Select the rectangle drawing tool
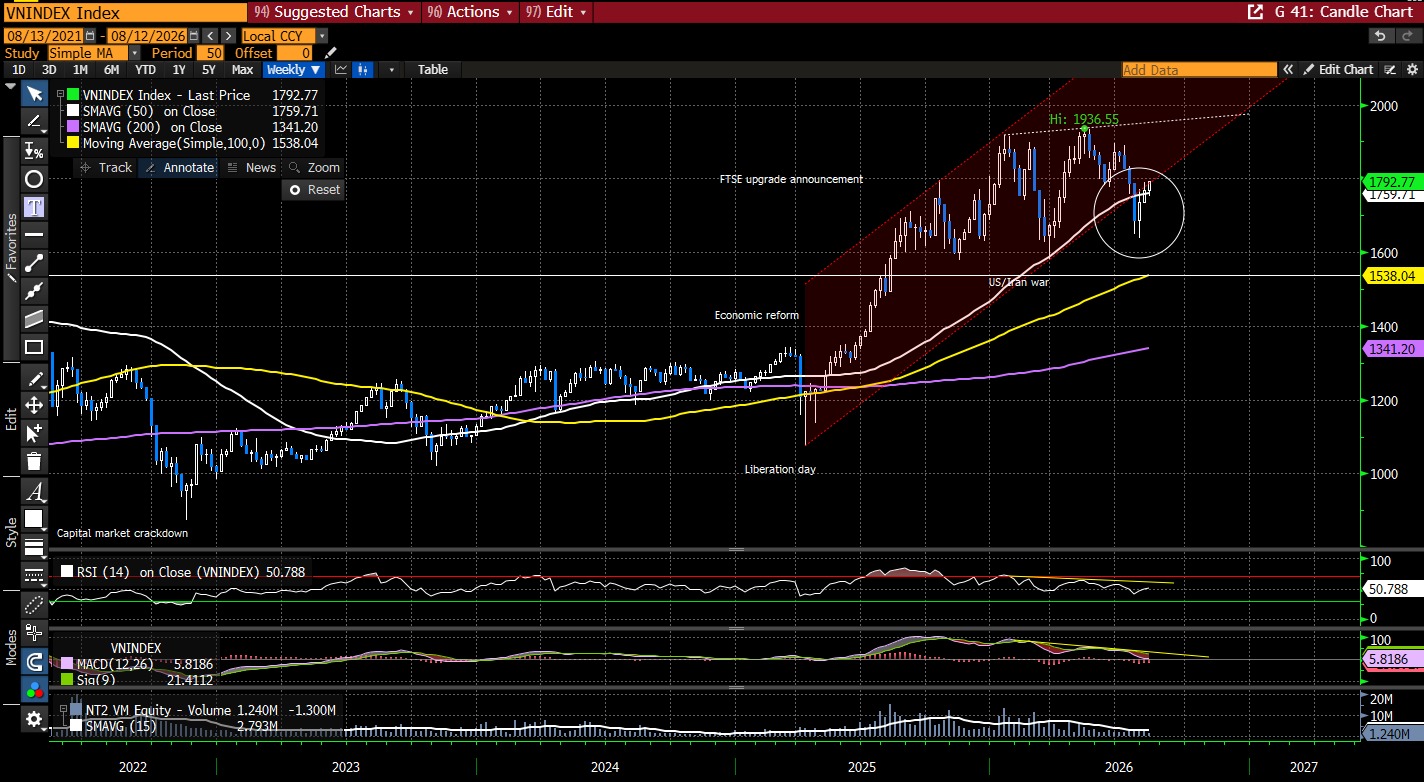Screen dimensions: 1424x782 (34, 347)
